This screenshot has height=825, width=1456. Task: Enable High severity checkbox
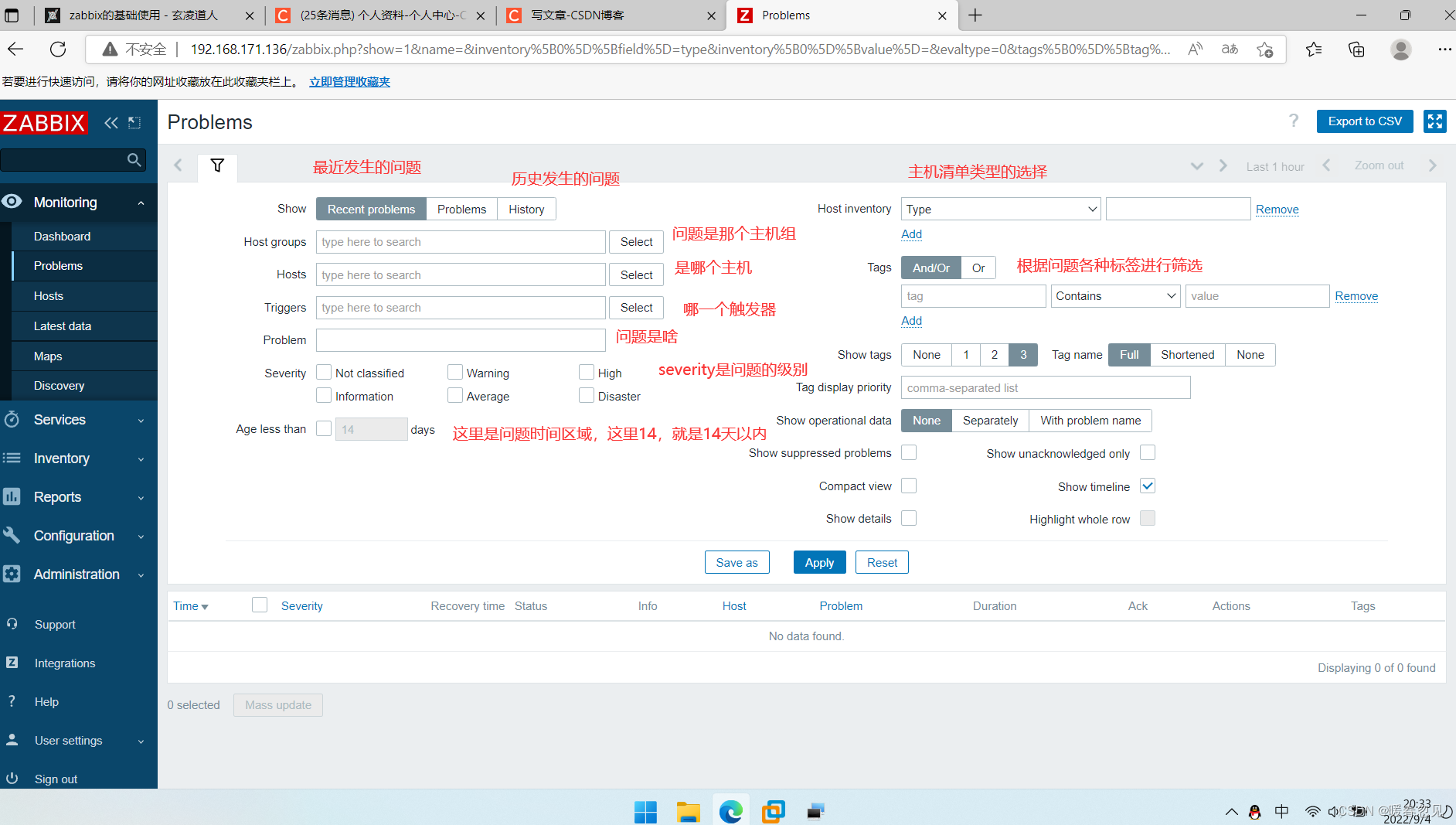tap(587, 372)
